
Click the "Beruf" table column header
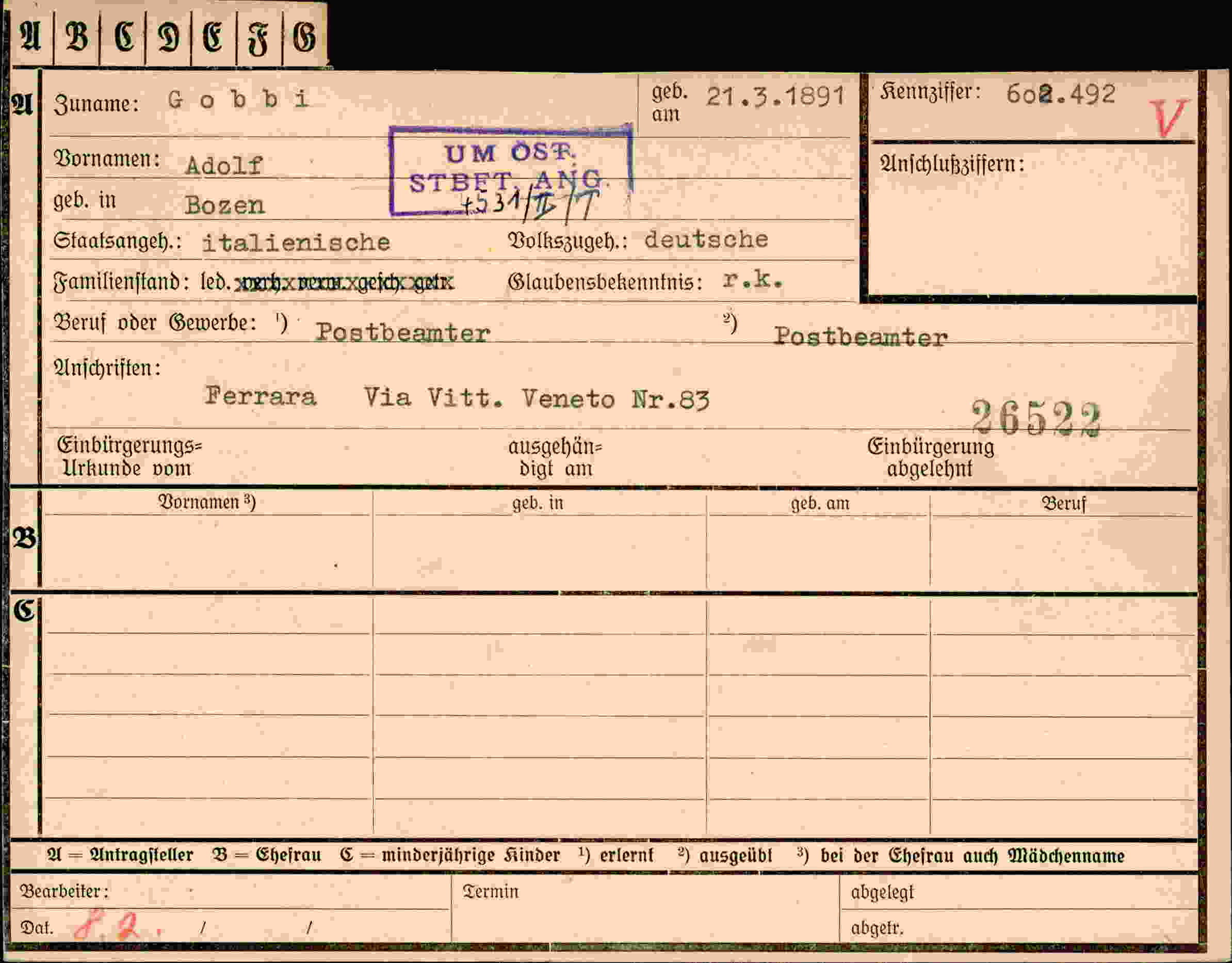(x=1063, y=503)
